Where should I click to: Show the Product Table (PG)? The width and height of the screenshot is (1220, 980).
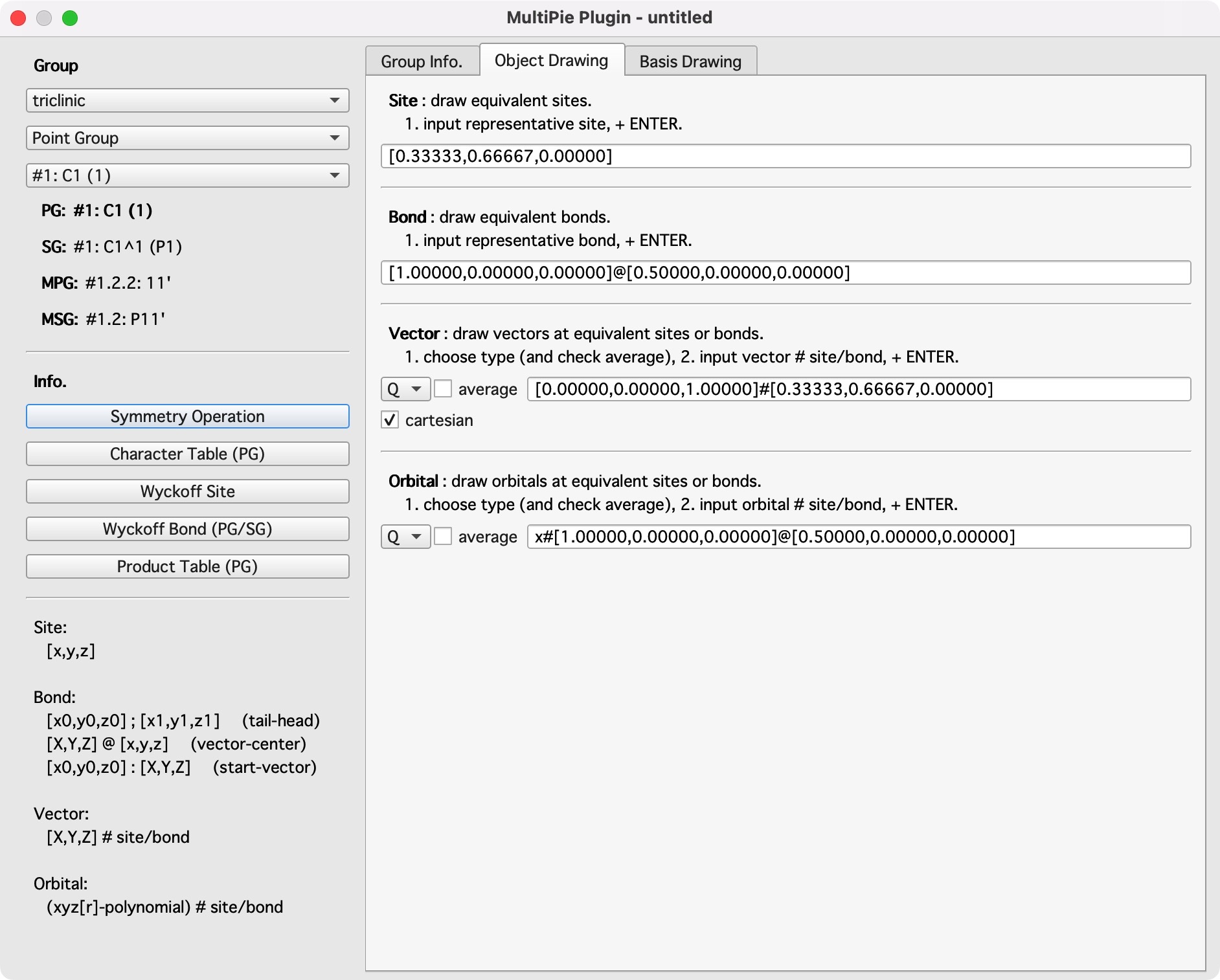[x=187, y=566]
